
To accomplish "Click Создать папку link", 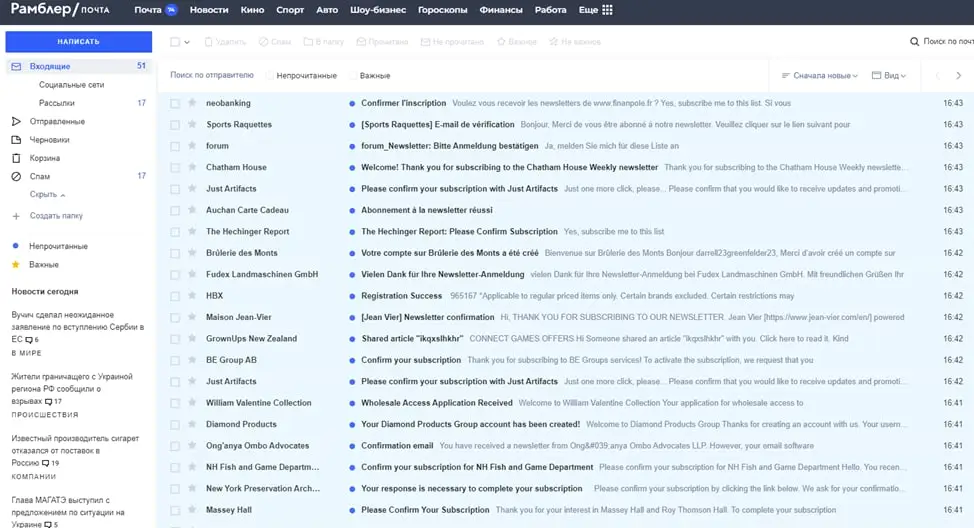I will click(56, 216).
